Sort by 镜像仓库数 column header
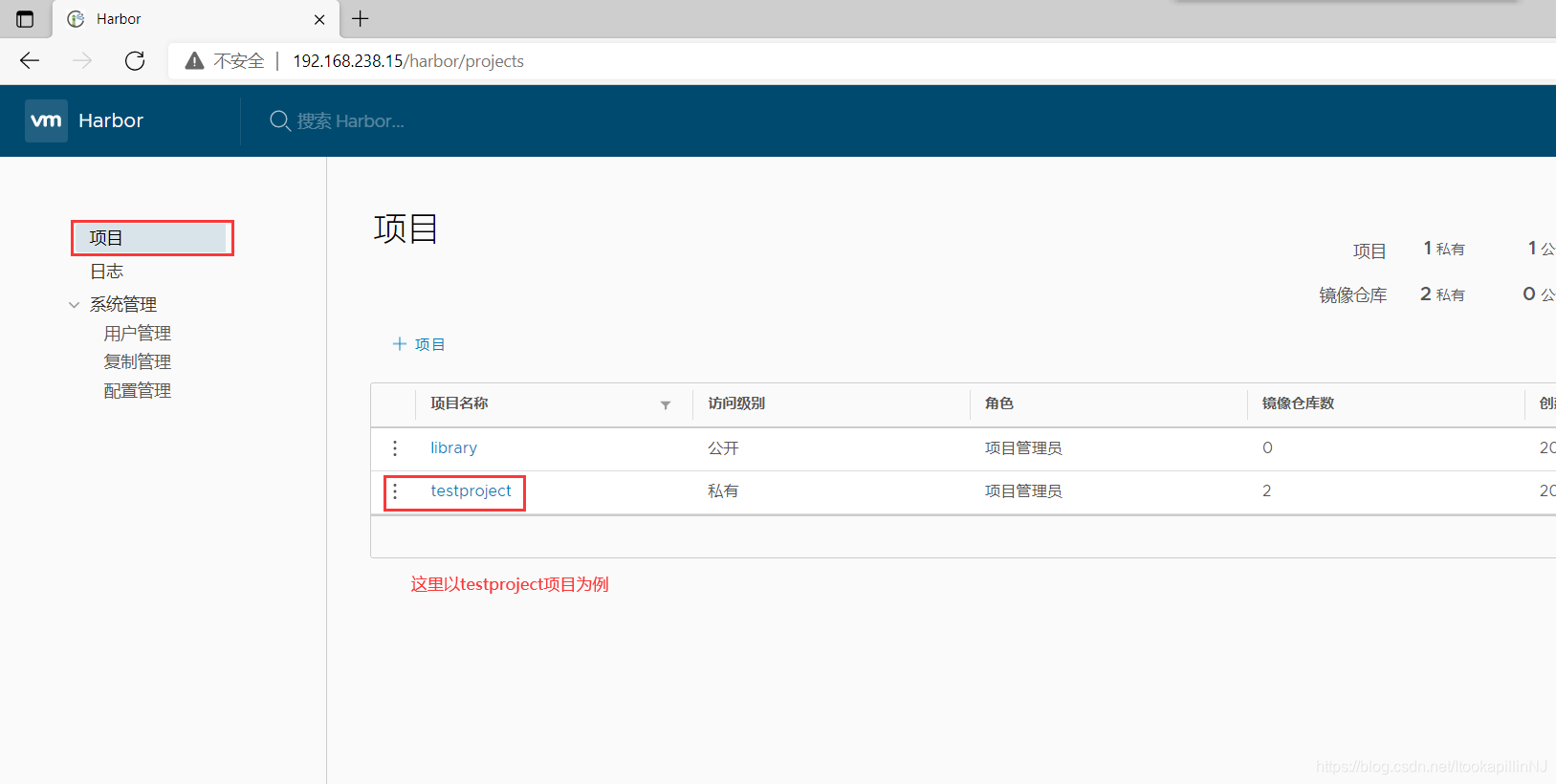Screen dimensions: 1556x784 tap(1298, 403)
